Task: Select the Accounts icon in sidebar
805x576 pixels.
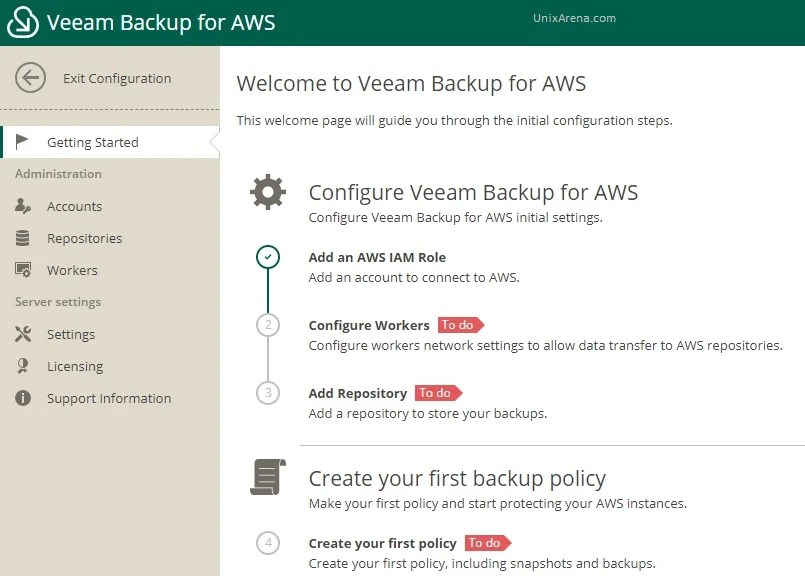Action: pos(22,206)
